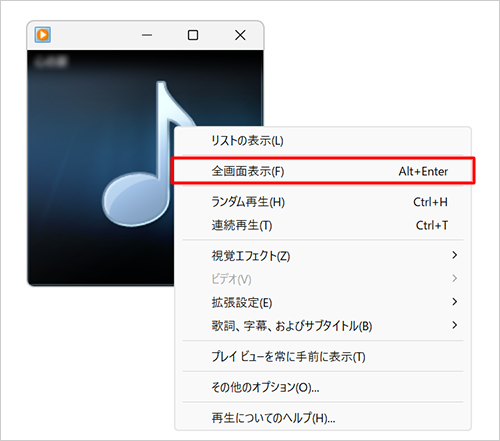The image size is (500, 441).
Task: Choose 全画面表示(F) from context menu
Action: click(x=323, y=171)
